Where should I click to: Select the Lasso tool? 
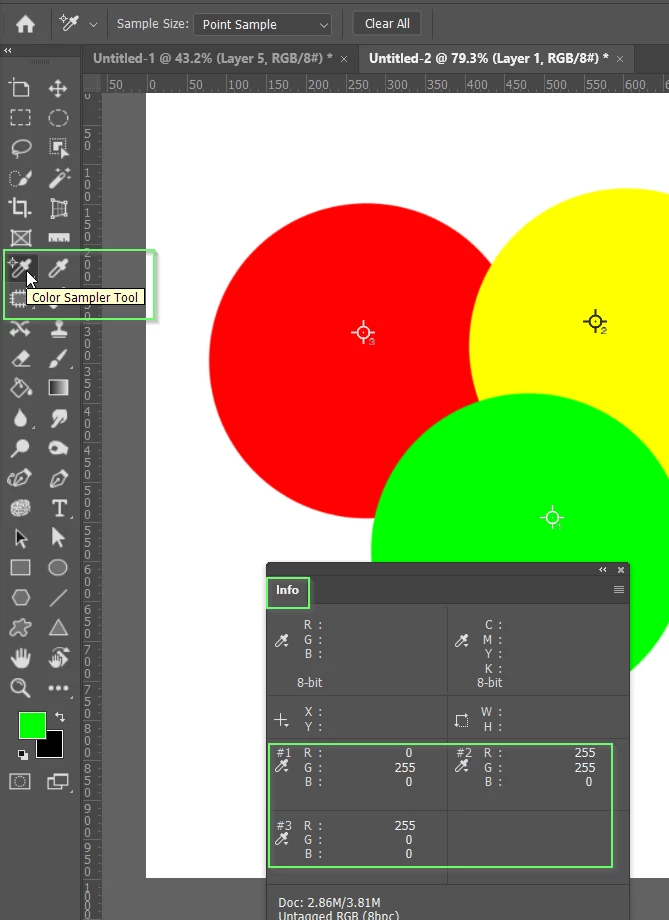pyautogui.click(x=21, y=148)
